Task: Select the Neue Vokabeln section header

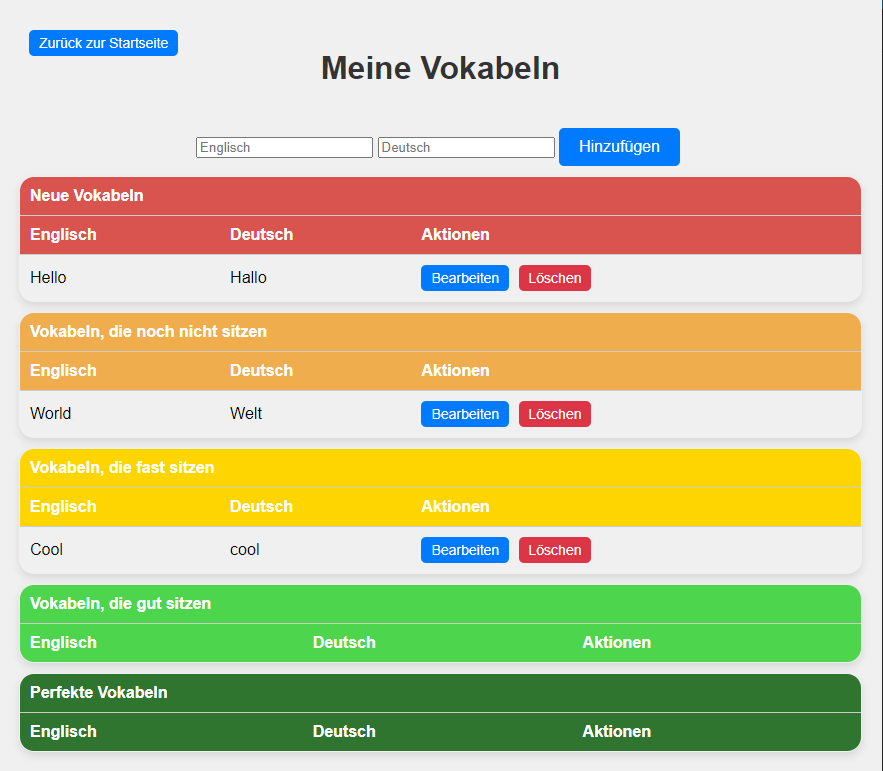Action: (87, 196)
